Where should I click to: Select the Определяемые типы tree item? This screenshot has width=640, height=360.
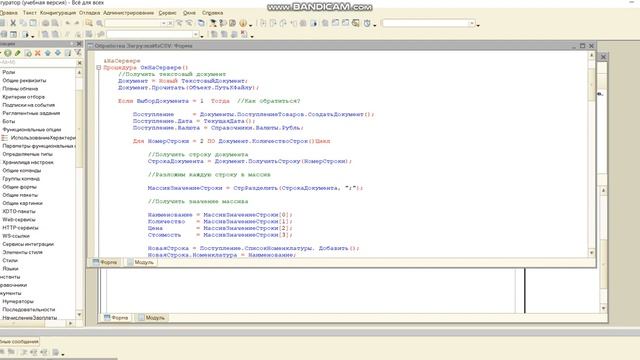[27, 154]
